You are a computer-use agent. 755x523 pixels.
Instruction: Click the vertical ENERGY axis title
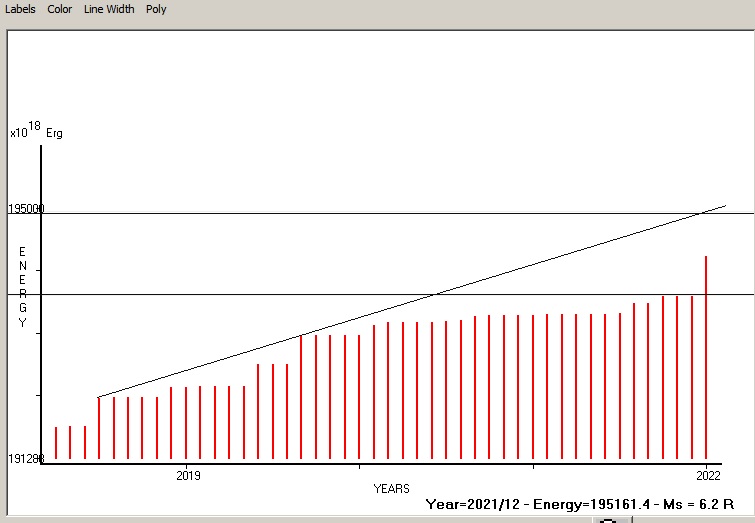[x=22, y=287]
